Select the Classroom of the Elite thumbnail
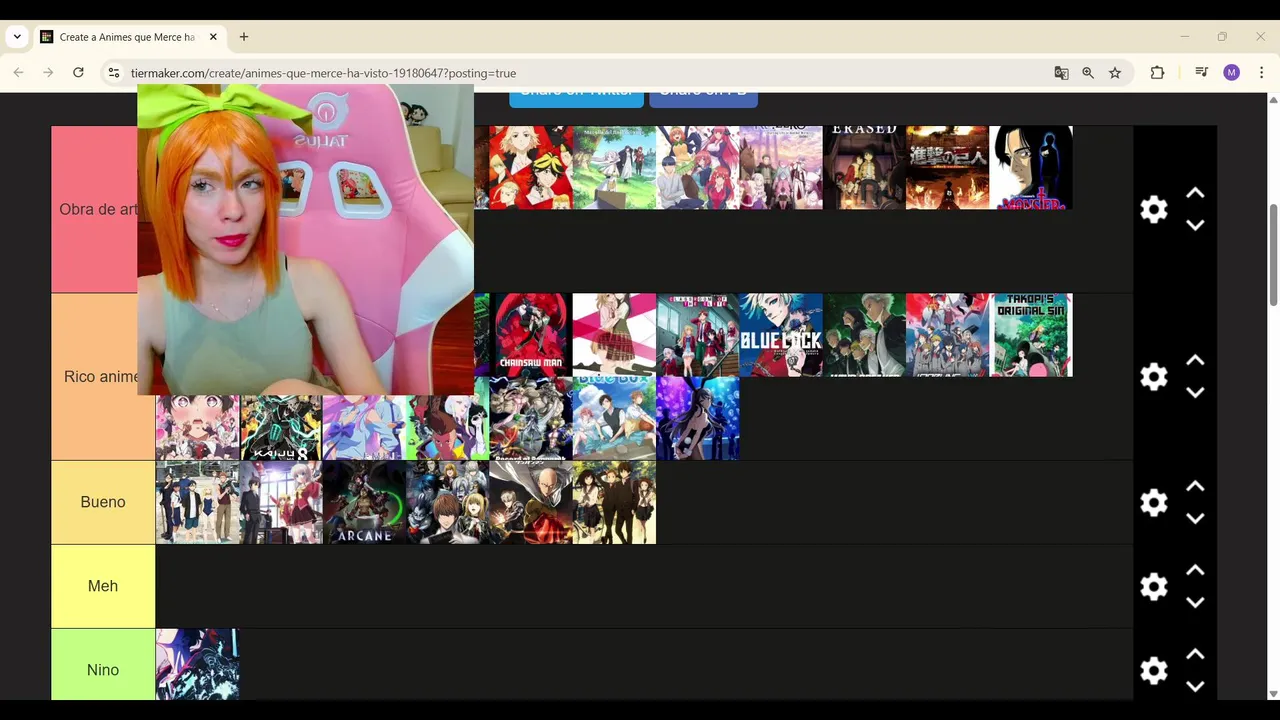Image resolution: width=1280 pixels, height=720 pixels. coord(697,335)
